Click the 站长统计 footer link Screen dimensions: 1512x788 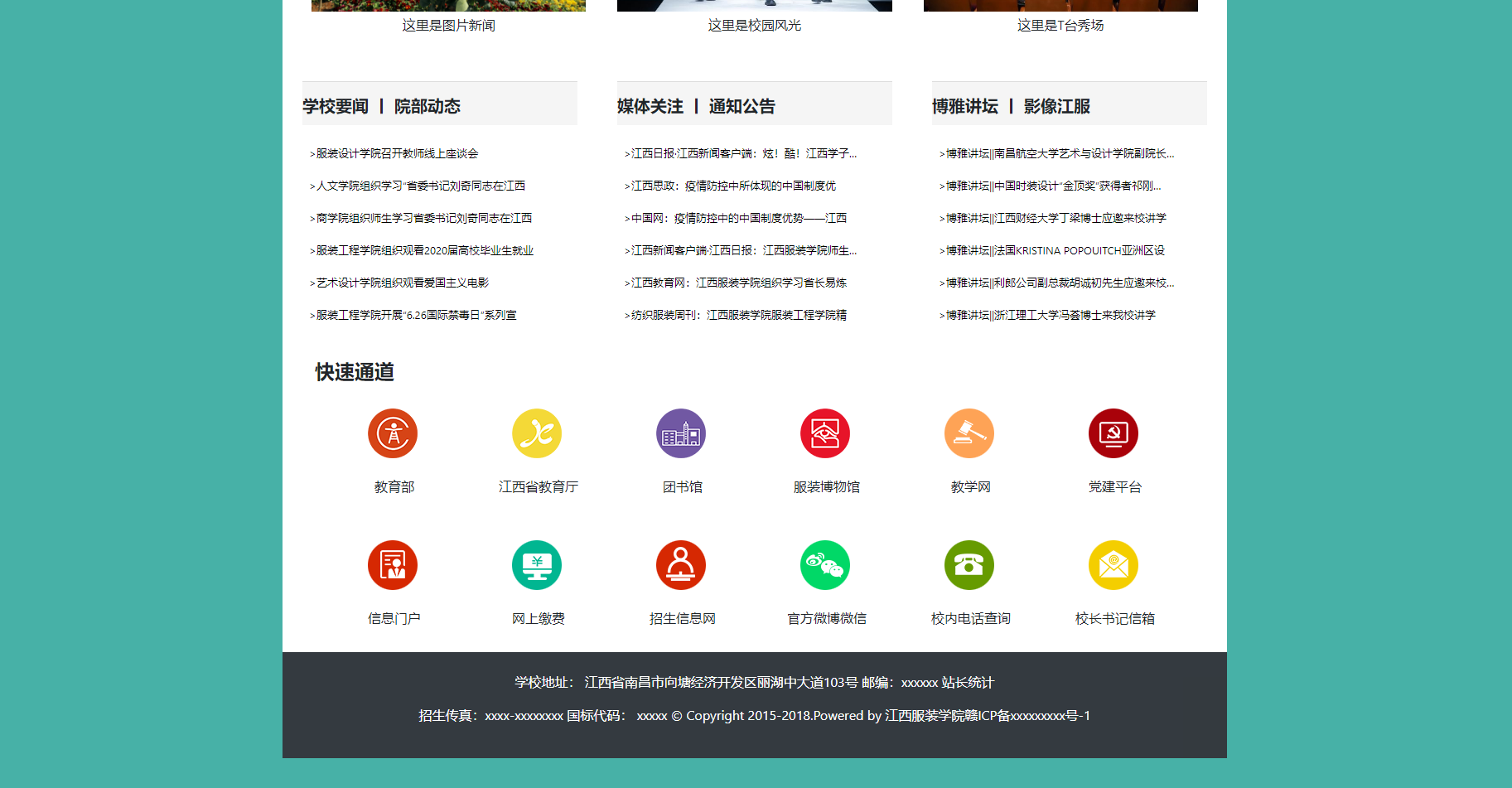coord(968,683)
